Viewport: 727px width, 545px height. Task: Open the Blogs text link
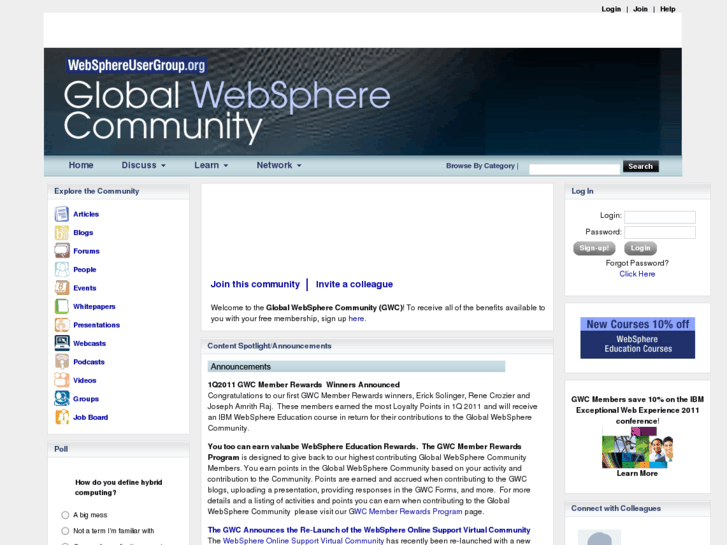click(x=83, y=233)
